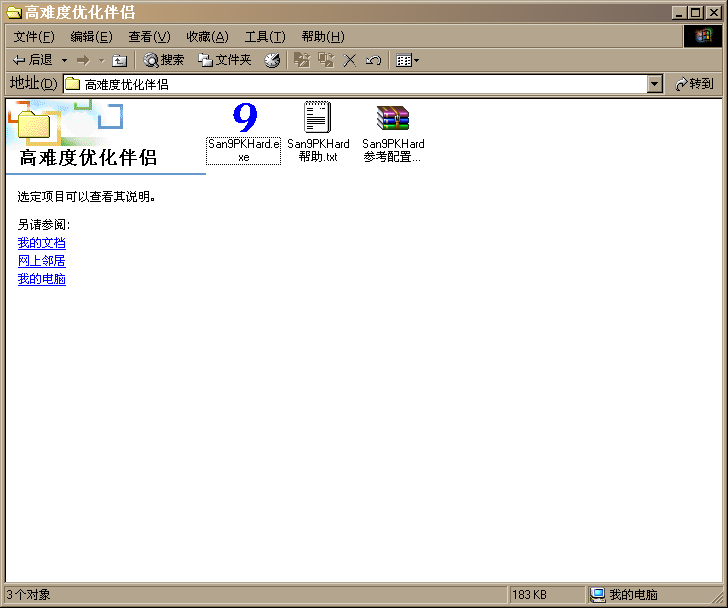Image resolution: width=728 pixels, height=608 pixels.
Task: Open the 收藏(A) menu
Action: (208, 37)
